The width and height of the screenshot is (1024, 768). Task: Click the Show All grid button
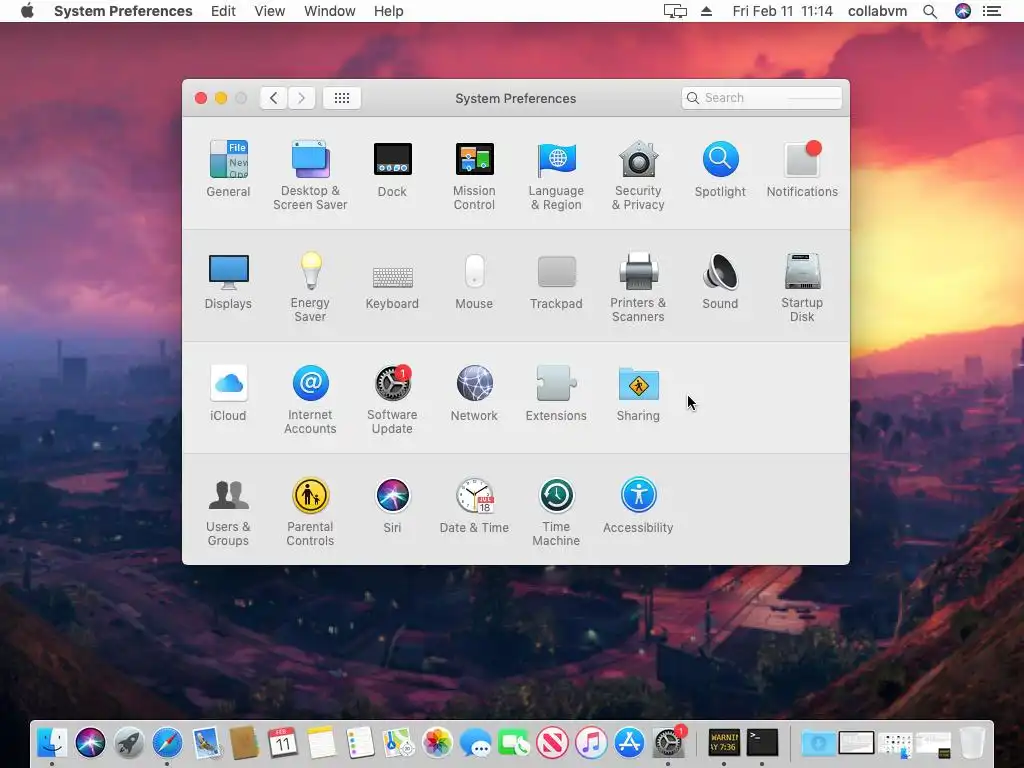(x=342, y=98)
